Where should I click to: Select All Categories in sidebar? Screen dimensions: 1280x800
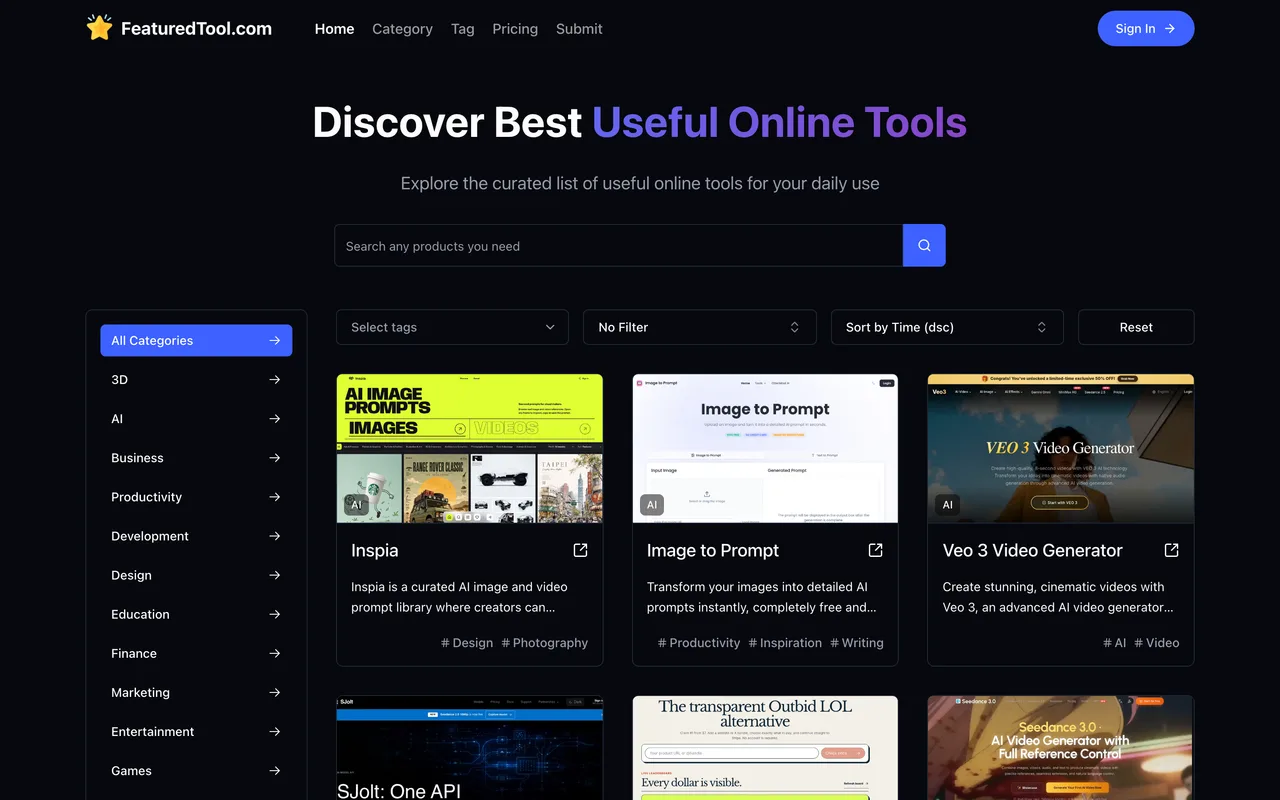[x=196, y=340]
